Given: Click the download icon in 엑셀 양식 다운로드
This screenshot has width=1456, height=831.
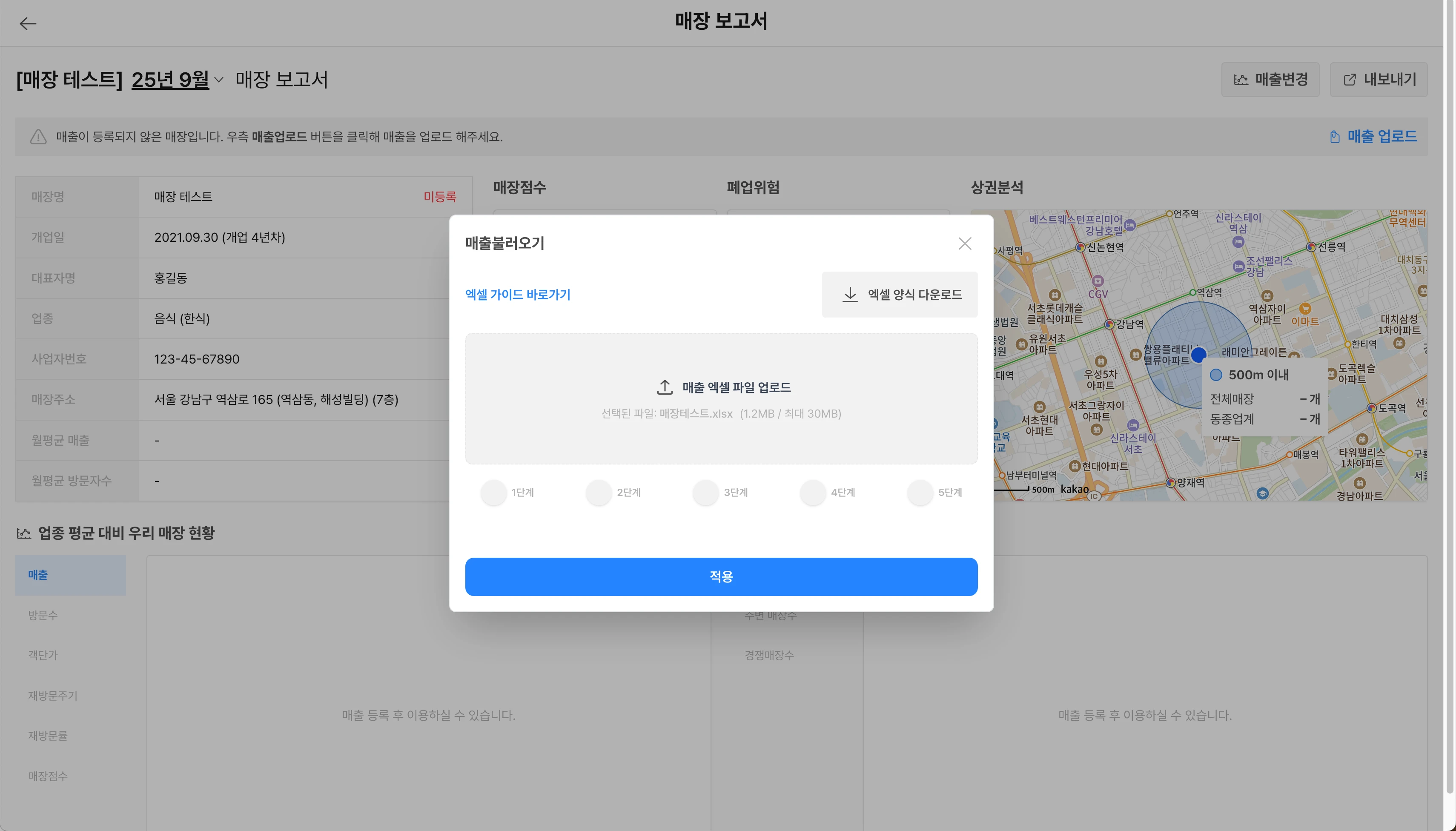Looking at the screenshot, I should [850, 295].
